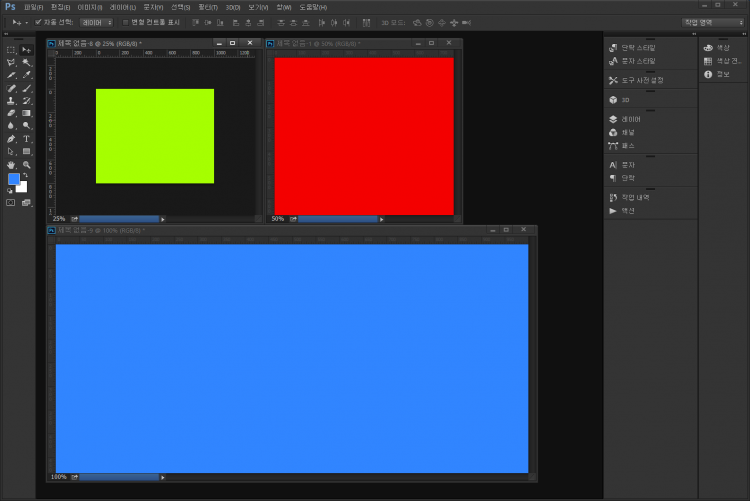Screen dimensions: 750x501
Task: Expand the status menu arrow in blue document
Action: pyautogui.click(x=163, y=477)
